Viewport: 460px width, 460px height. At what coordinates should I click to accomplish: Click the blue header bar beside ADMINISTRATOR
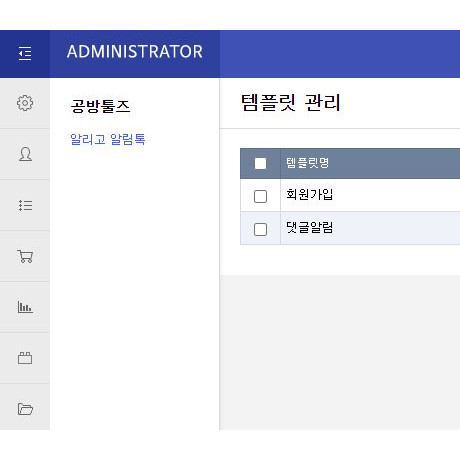pyautogui.click(x=340, y=54)
